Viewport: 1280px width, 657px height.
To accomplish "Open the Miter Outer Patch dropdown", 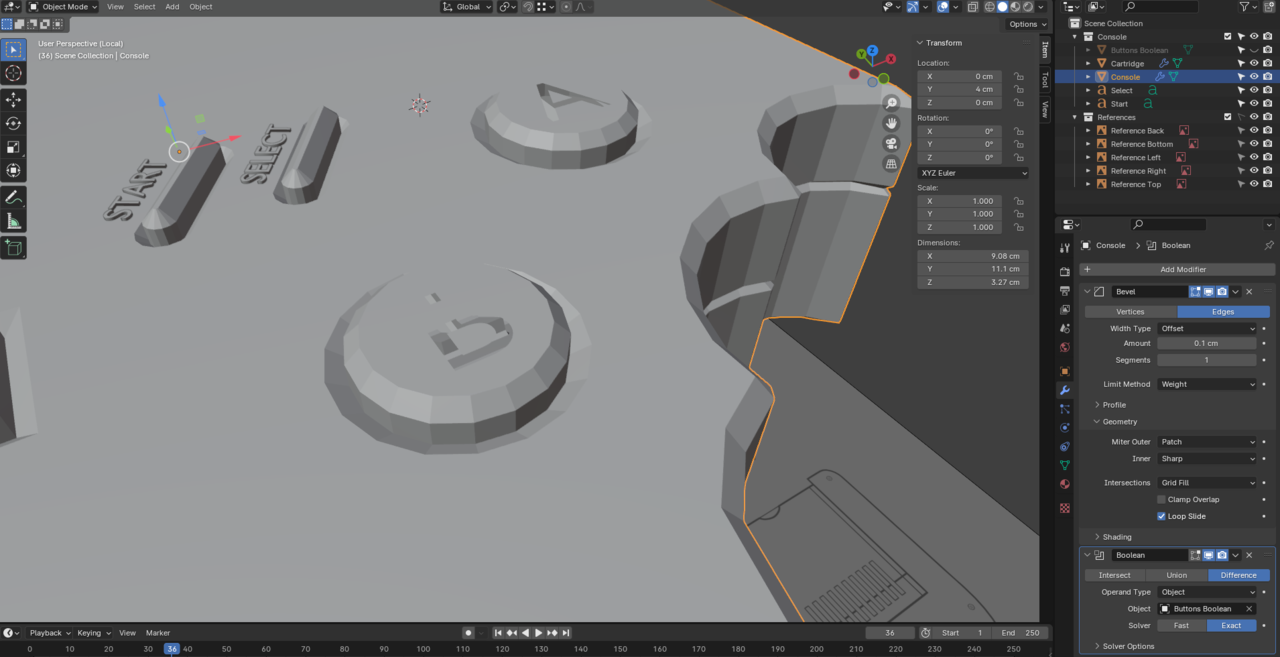I will click(1207, 442).
